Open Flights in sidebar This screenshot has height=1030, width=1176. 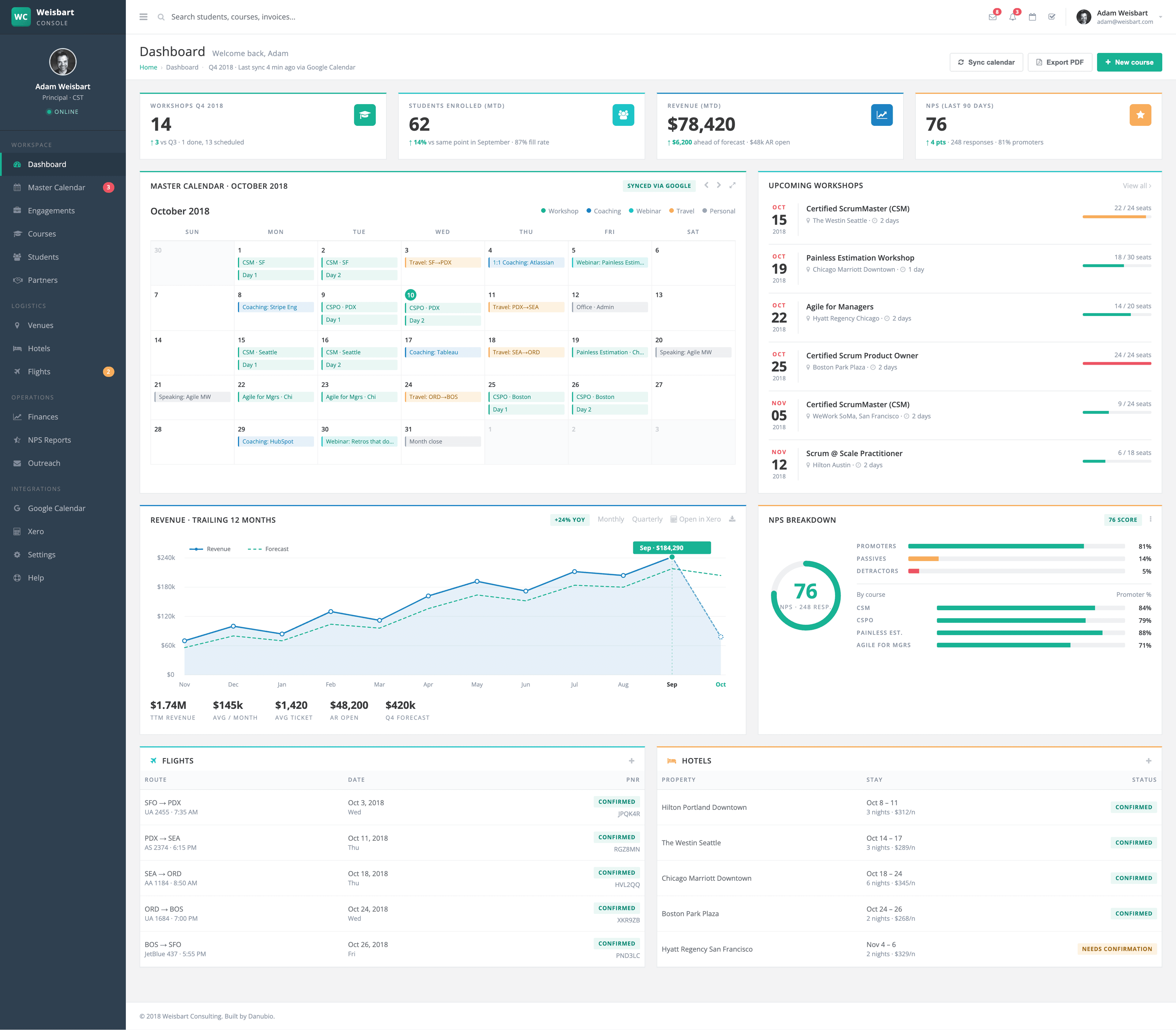[63, 371]
